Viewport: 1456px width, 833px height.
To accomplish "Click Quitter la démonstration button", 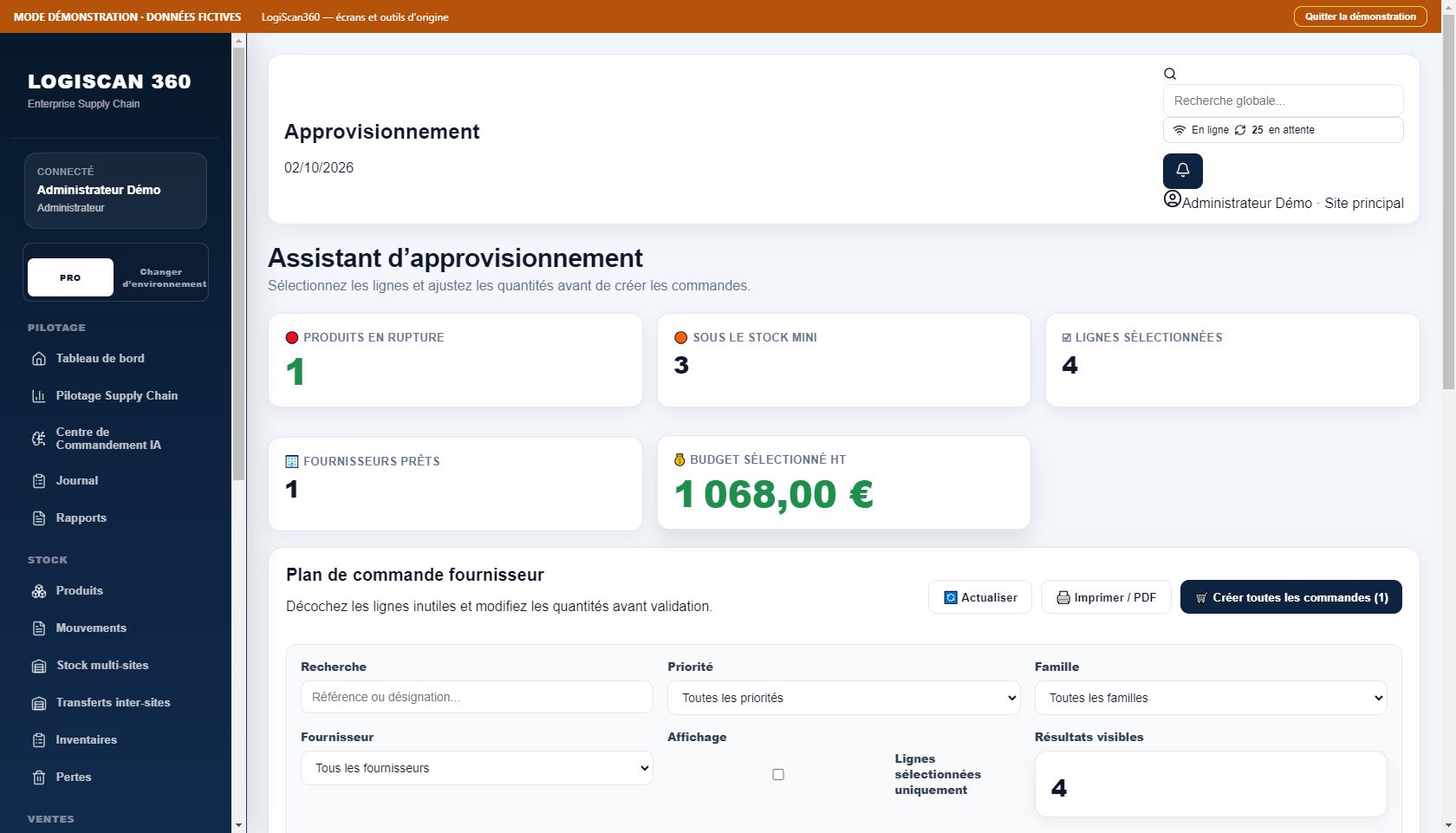I will (x=1361, y=16).
